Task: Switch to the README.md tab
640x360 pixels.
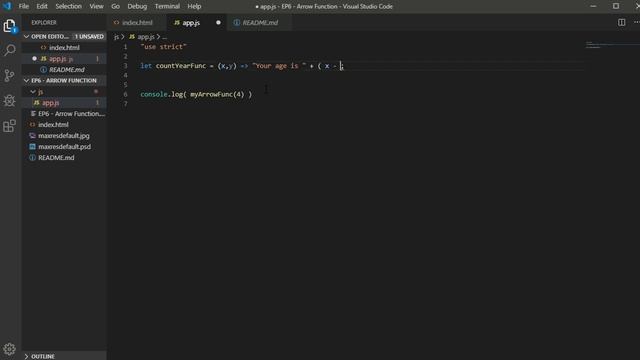Action: tap(260, 22)
